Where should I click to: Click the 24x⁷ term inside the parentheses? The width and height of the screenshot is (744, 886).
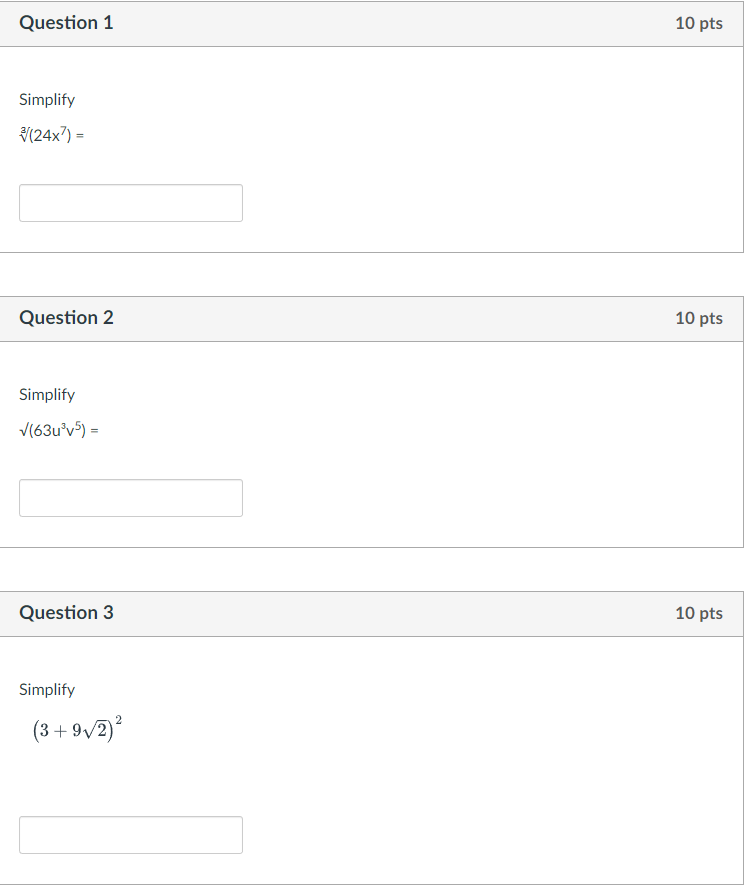coord(50,136)
